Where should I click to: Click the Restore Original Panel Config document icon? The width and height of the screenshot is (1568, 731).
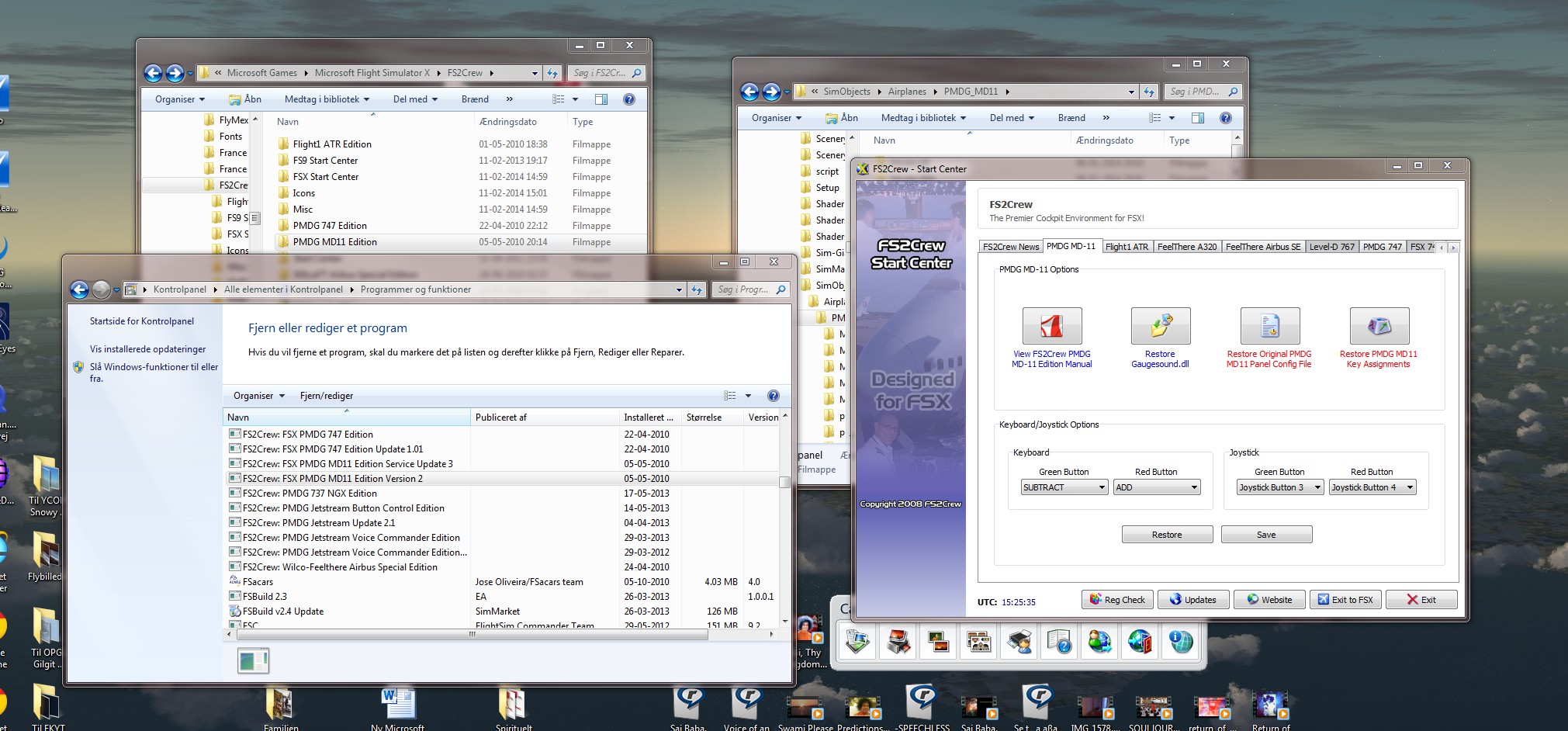1269,326
